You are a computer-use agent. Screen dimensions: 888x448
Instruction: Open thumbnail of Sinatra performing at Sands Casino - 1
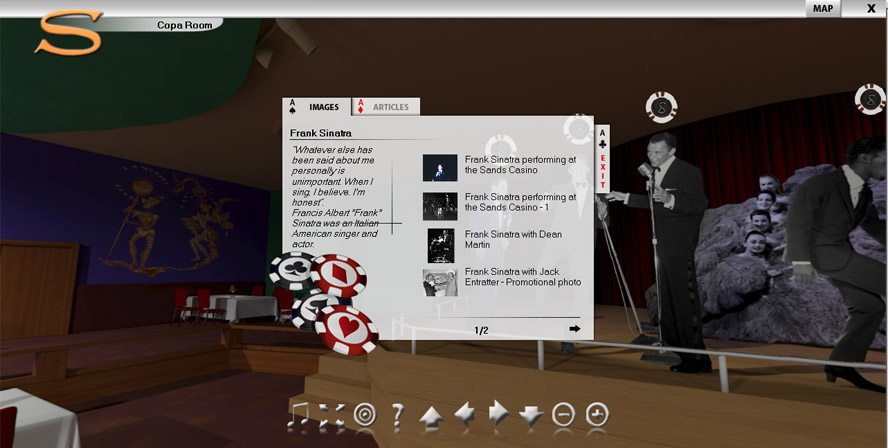click(x=440, y=206)
